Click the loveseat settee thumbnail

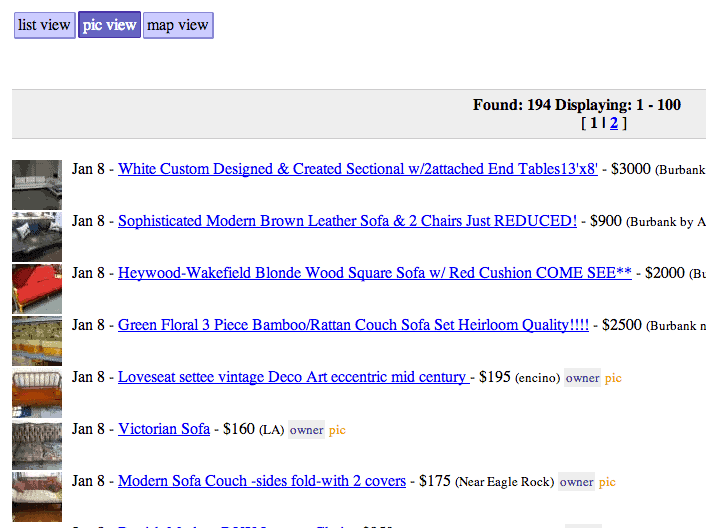(37, 393)
